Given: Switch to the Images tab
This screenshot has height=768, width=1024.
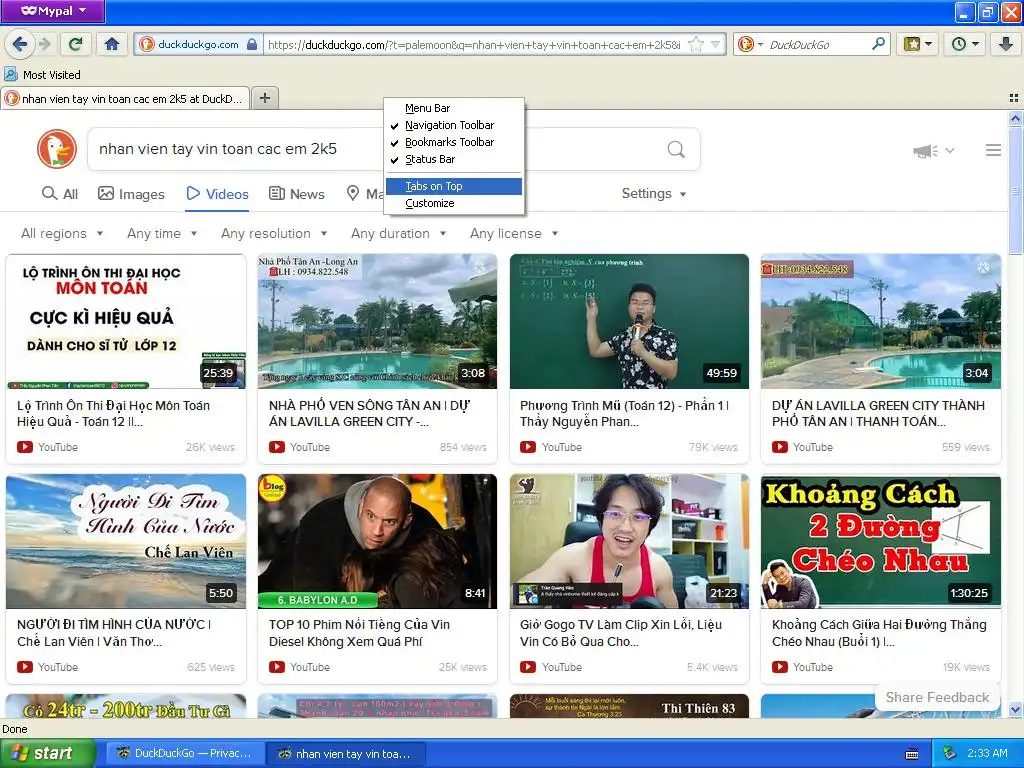Looking at the screenshot, I should click(131, 194).
